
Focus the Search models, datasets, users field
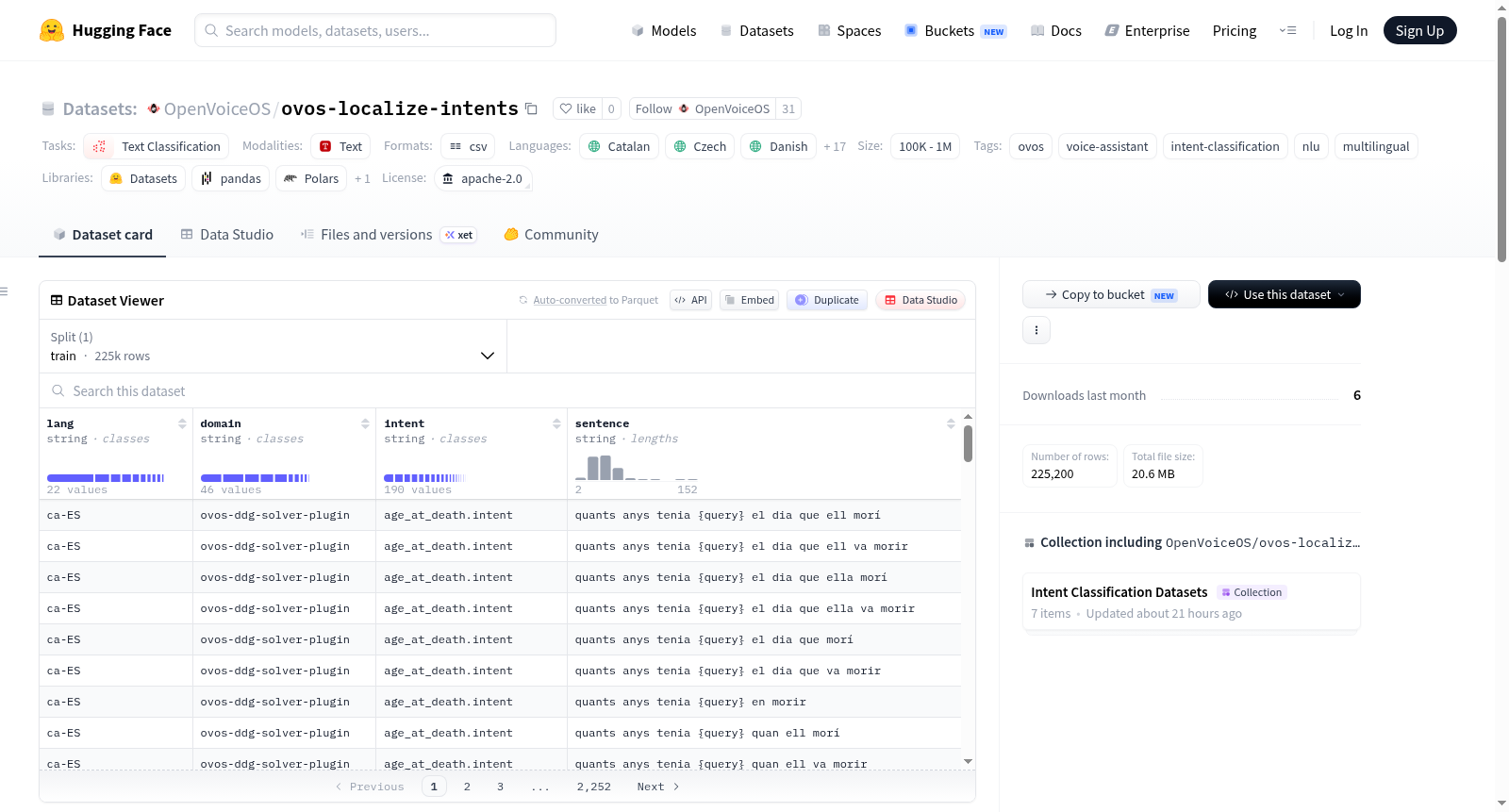375,30
